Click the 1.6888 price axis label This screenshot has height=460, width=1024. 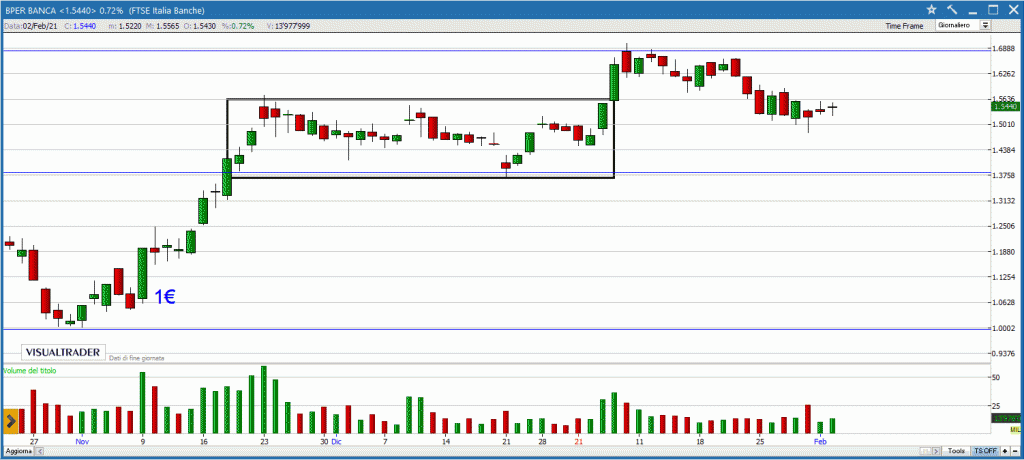tap(1006, 49)
